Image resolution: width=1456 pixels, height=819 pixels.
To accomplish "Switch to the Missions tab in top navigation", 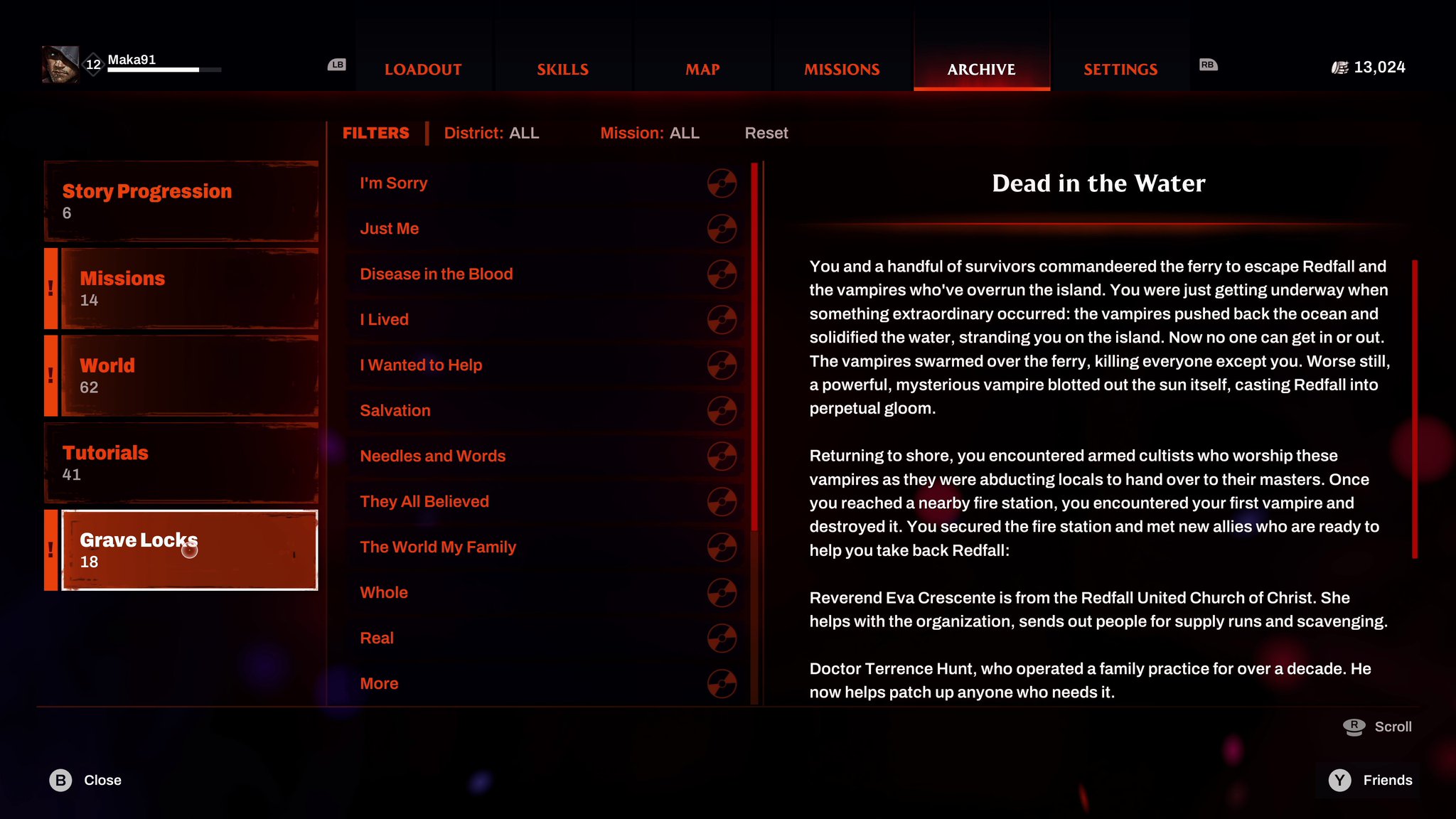I will point(841,69).
